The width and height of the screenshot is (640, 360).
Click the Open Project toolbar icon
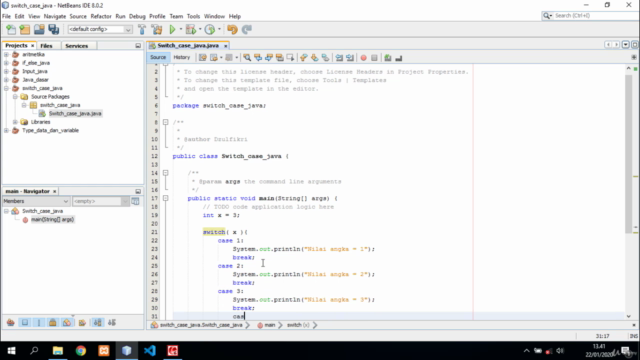(x=39, y=29)
